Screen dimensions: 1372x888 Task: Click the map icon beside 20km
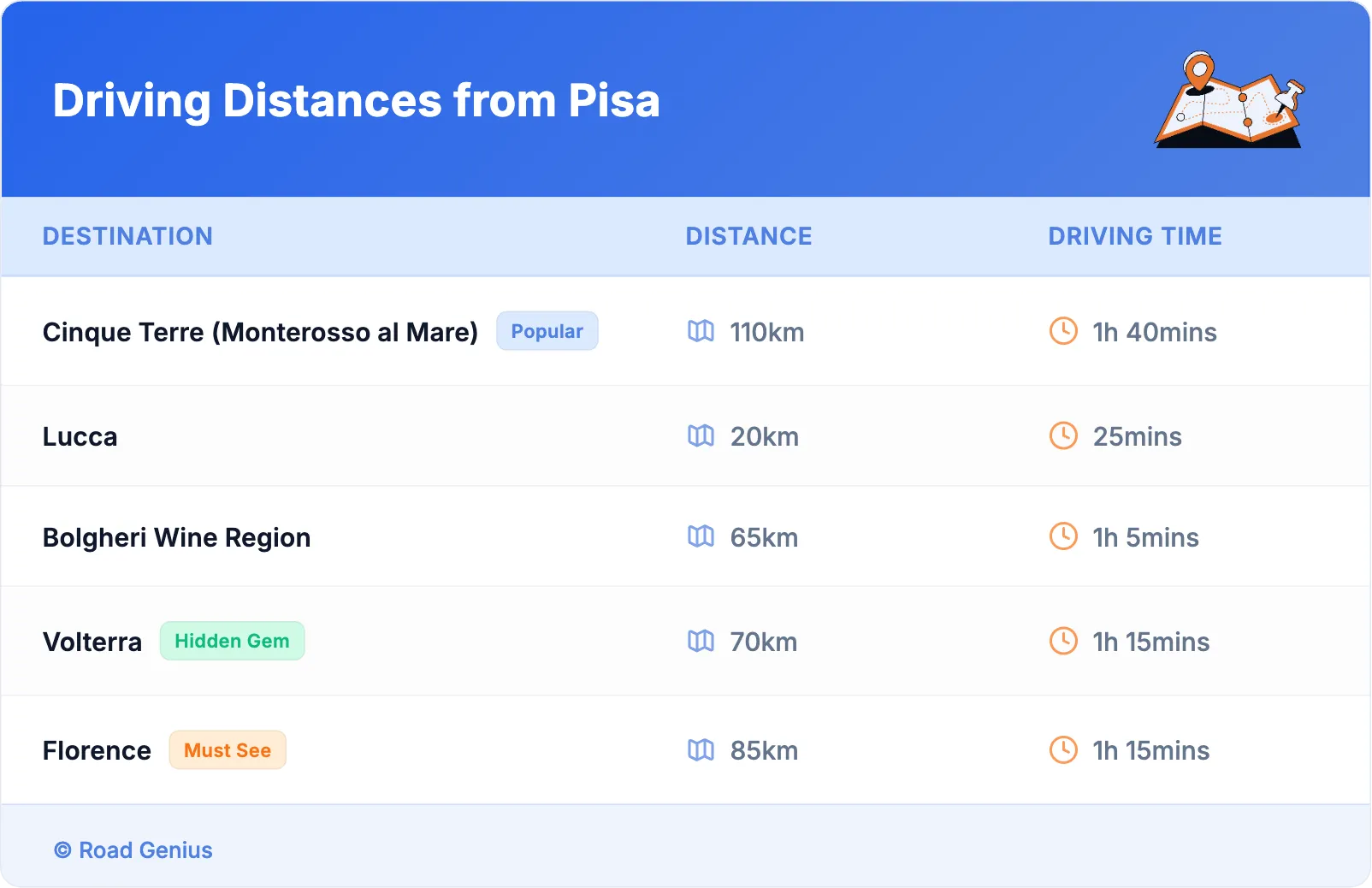[x=701, y=435]
